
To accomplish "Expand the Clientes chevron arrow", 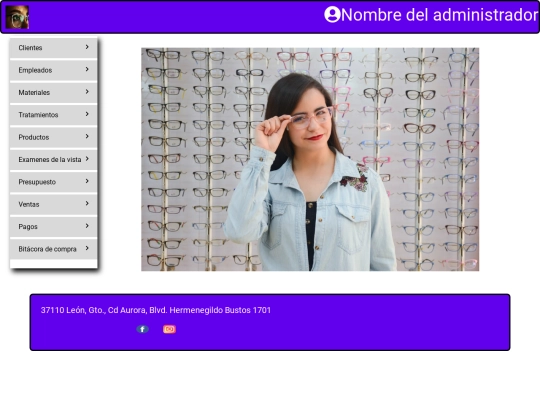I will pyautogui.click(x=87, y=47).
